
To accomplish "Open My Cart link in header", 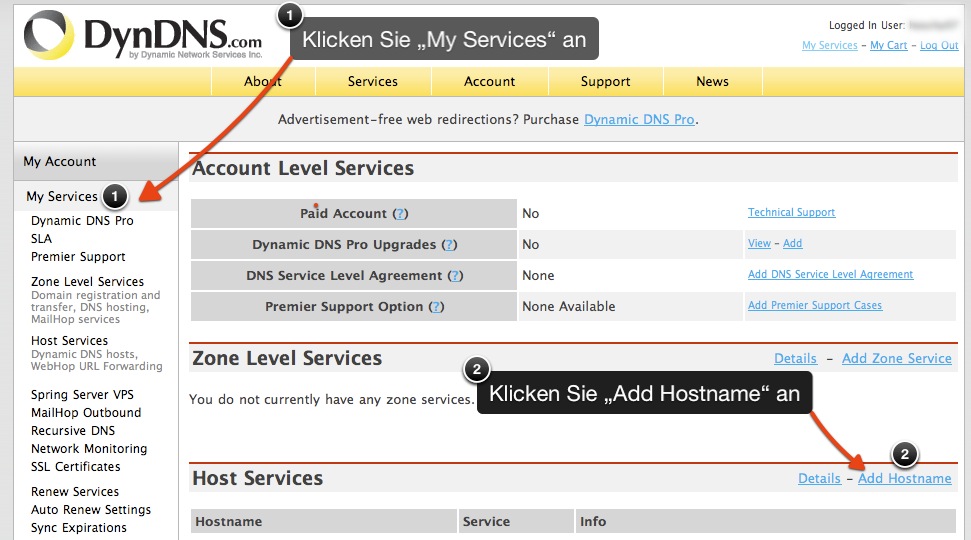I will click(x=888, y=46).
